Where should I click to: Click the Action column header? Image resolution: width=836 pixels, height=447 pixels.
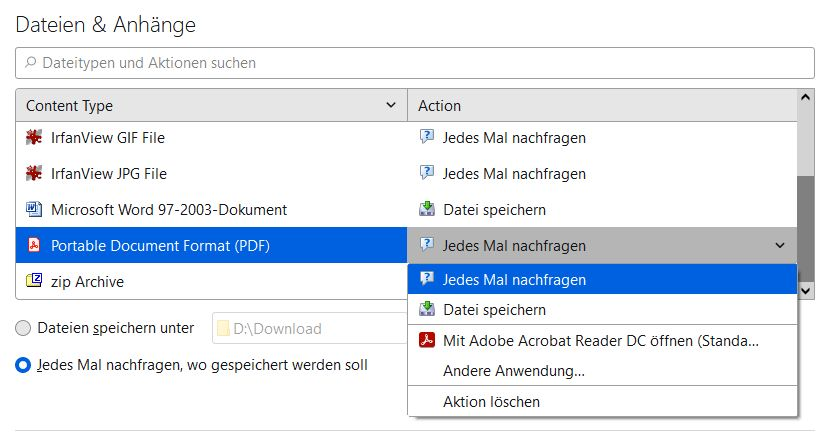coord(600,106)
